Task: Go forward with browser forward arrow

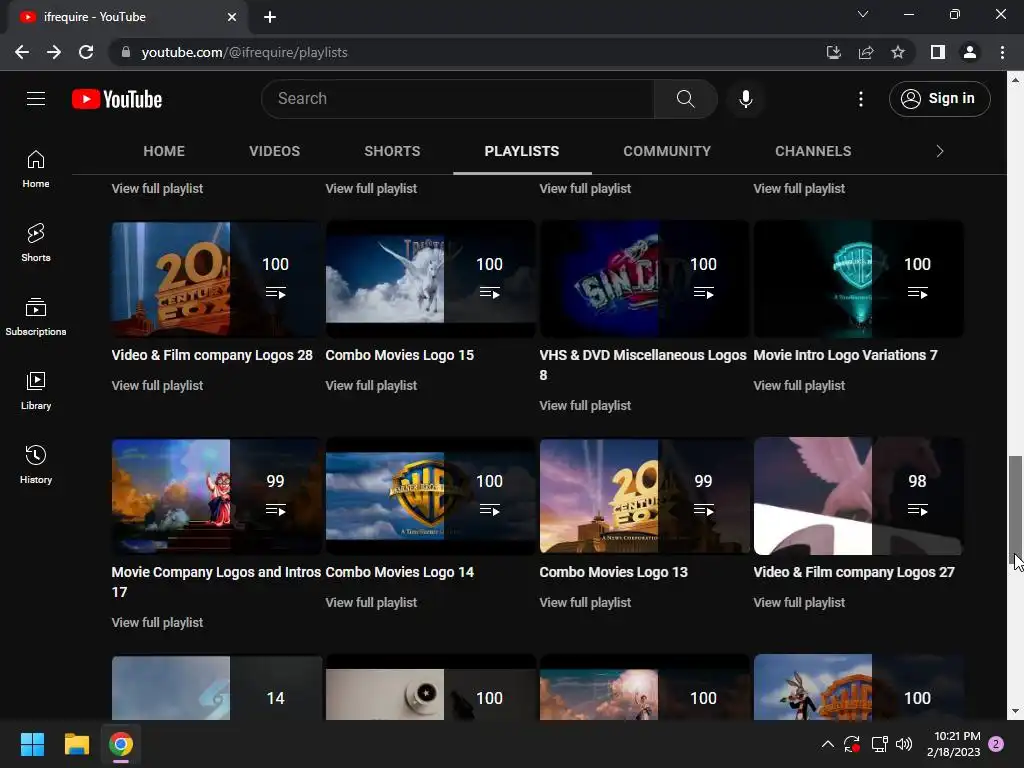Action: pos(54,52)
